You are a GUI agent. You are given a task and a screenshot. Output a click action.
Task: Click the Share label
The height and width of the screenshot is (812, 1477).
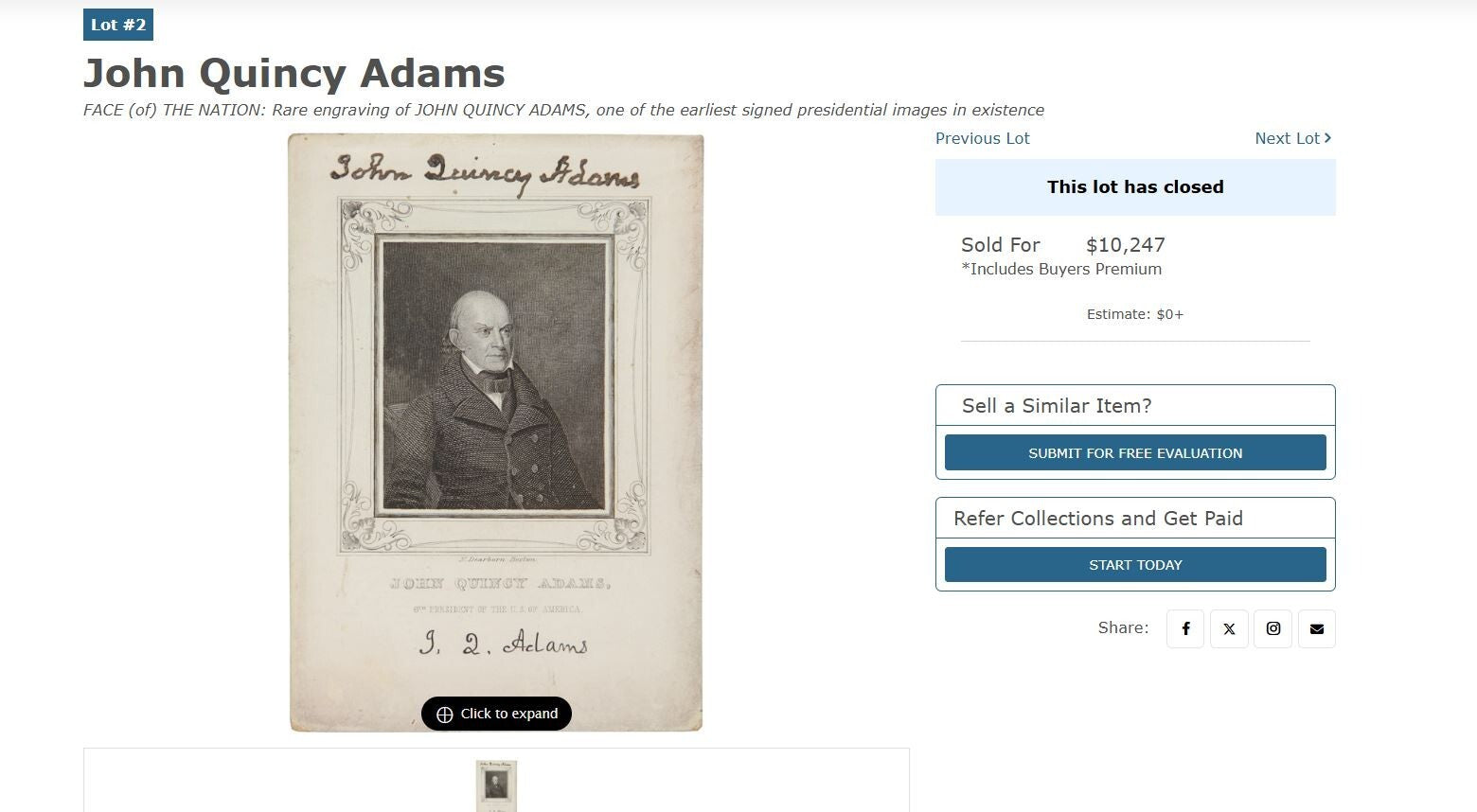(x=1123, y=627)
